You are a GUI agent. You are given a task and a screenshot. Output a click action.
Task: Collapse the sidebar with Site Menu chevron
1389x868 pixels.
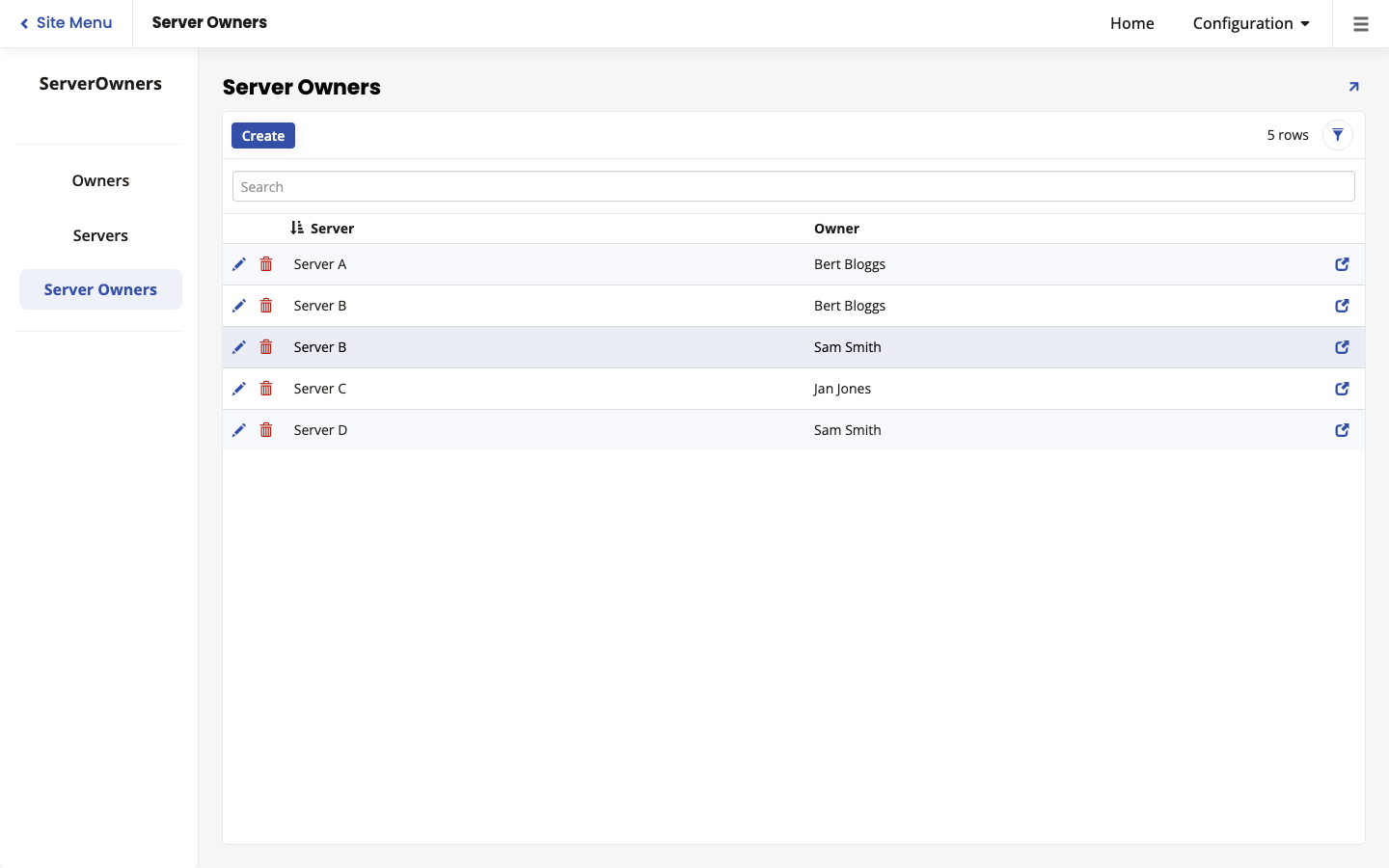point(66,22)
